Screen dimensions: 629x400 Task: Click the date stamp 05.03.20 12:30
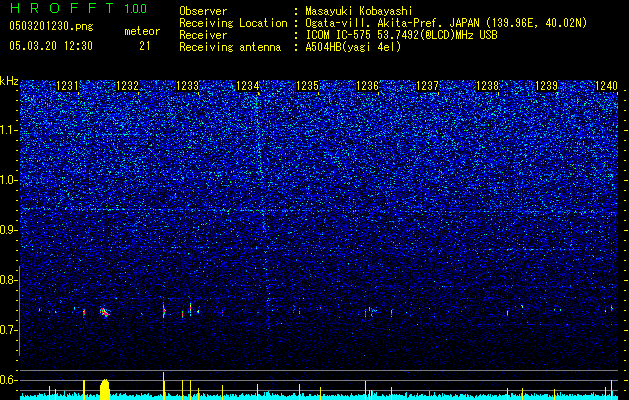[51, 46]
